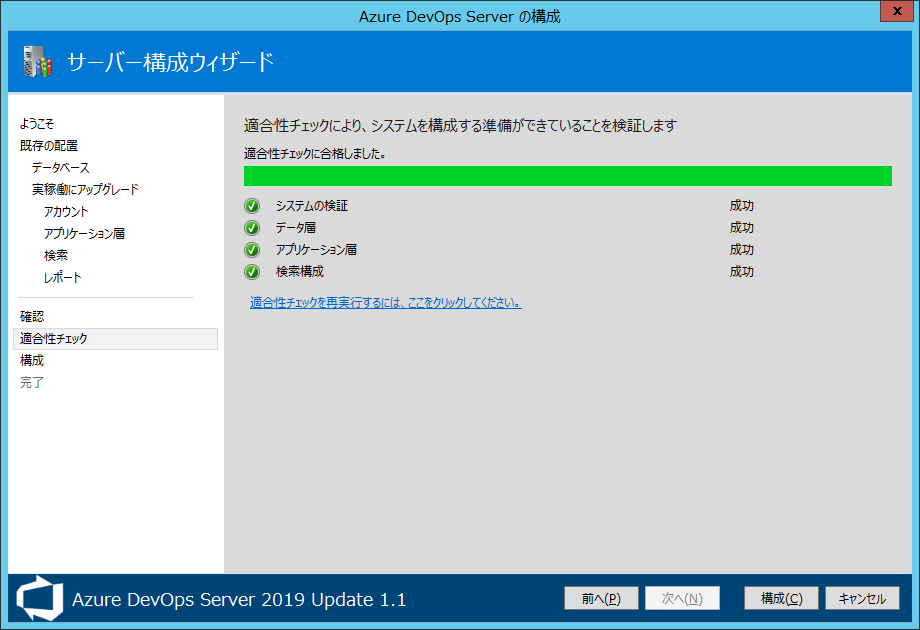
Task: Click 適合性チェックに合格しました message
Action: pos(315,154)
